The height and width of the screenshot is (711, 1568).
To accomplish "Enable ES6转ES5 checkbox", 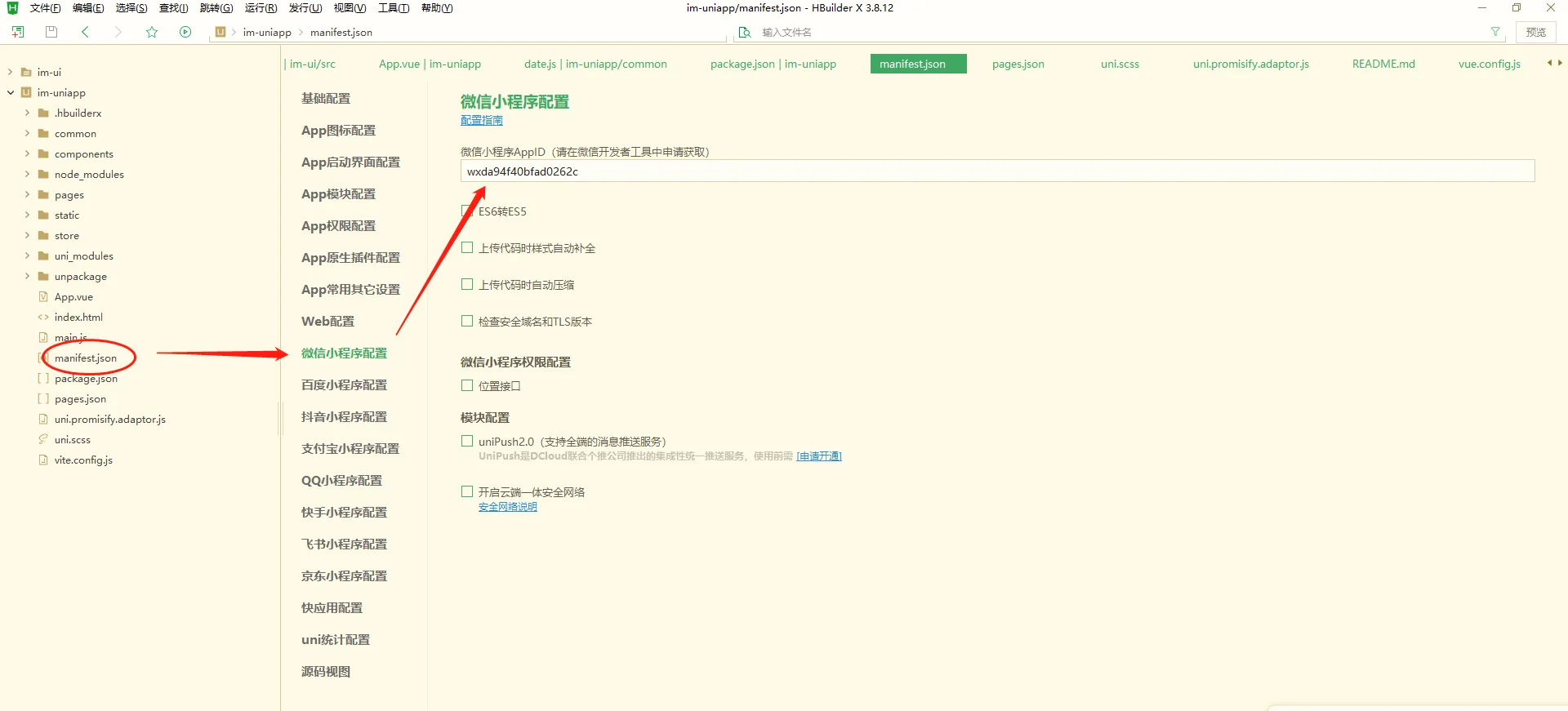I will click(x=467, y=211).
